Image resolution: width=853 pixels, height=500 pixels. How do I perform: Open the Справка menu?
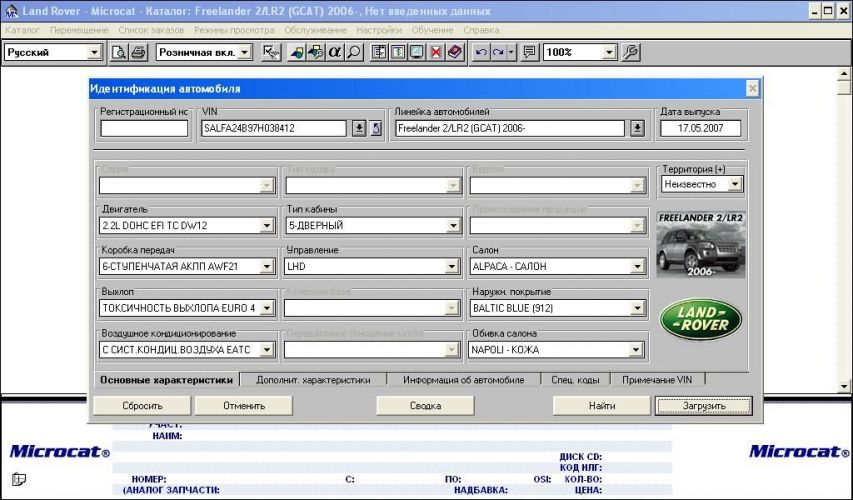point(481,30)
